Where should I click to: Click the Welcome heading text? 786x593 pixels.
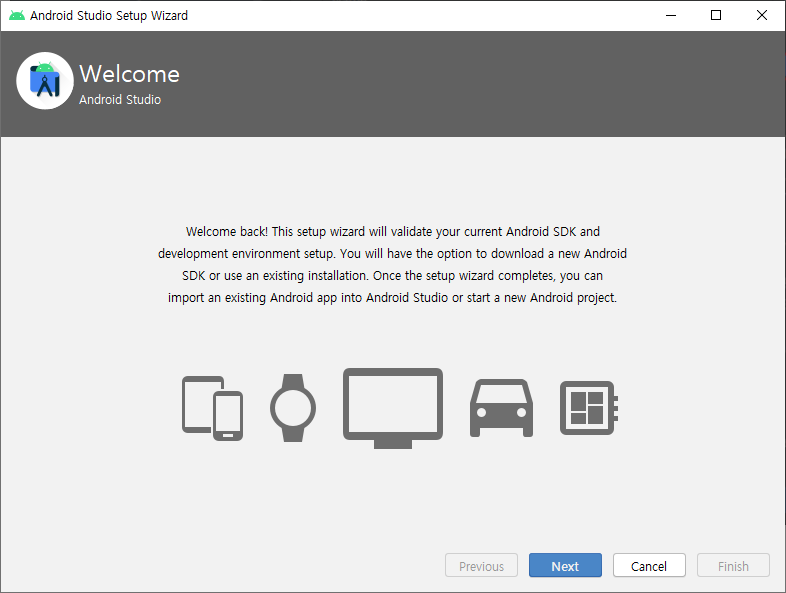(x=129, y=74)
